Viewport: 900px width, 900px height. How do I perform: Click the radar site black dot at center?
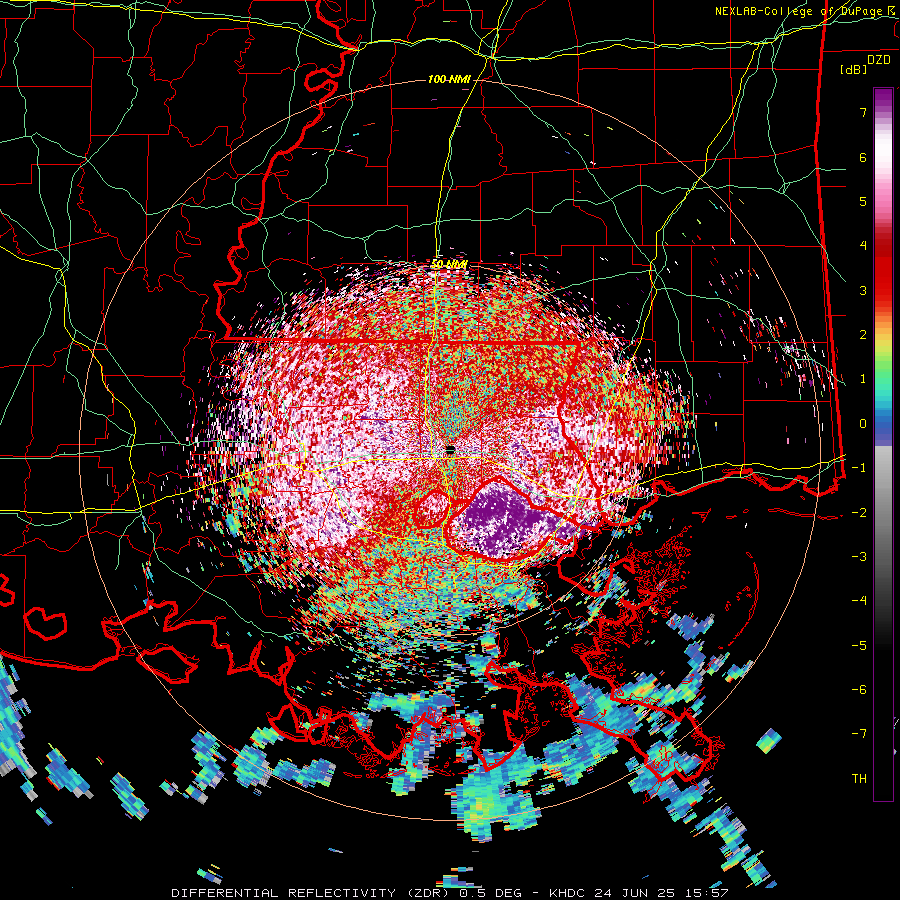pyautogui.click(x=450, y=450)
